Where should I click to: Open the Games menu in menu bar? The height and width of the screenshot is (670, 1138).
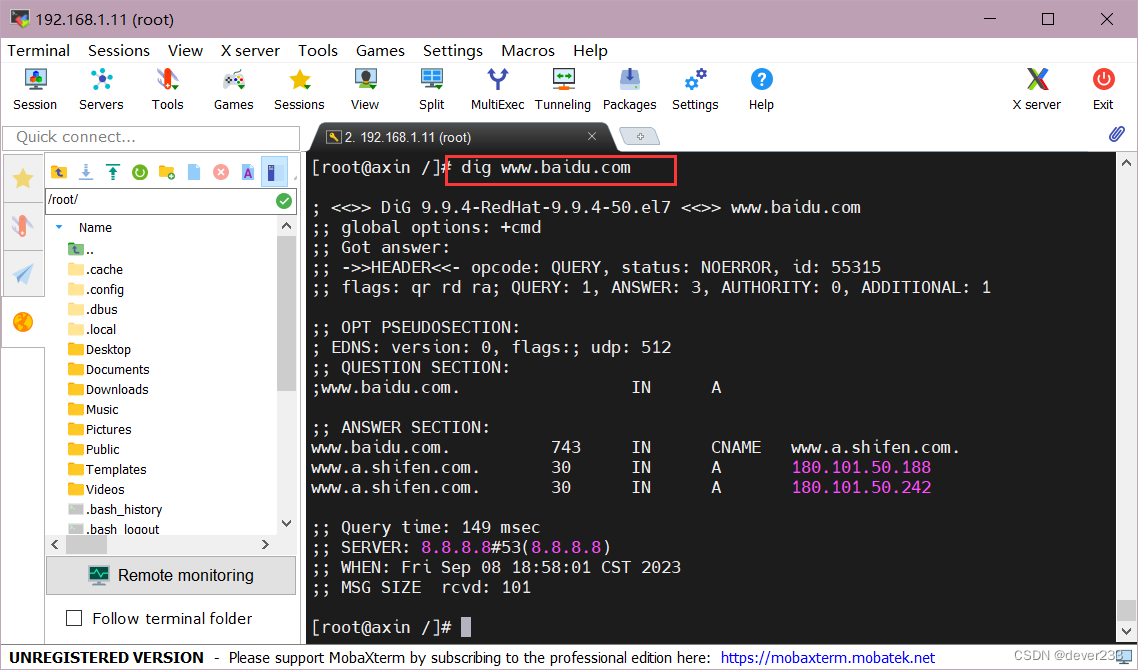[380, 51]
